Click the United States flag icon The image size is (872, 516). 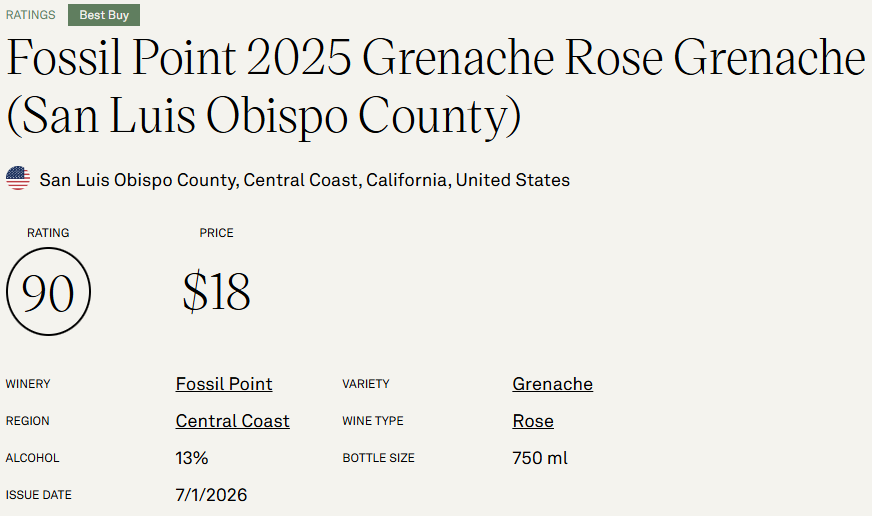[x=18, y=178]
